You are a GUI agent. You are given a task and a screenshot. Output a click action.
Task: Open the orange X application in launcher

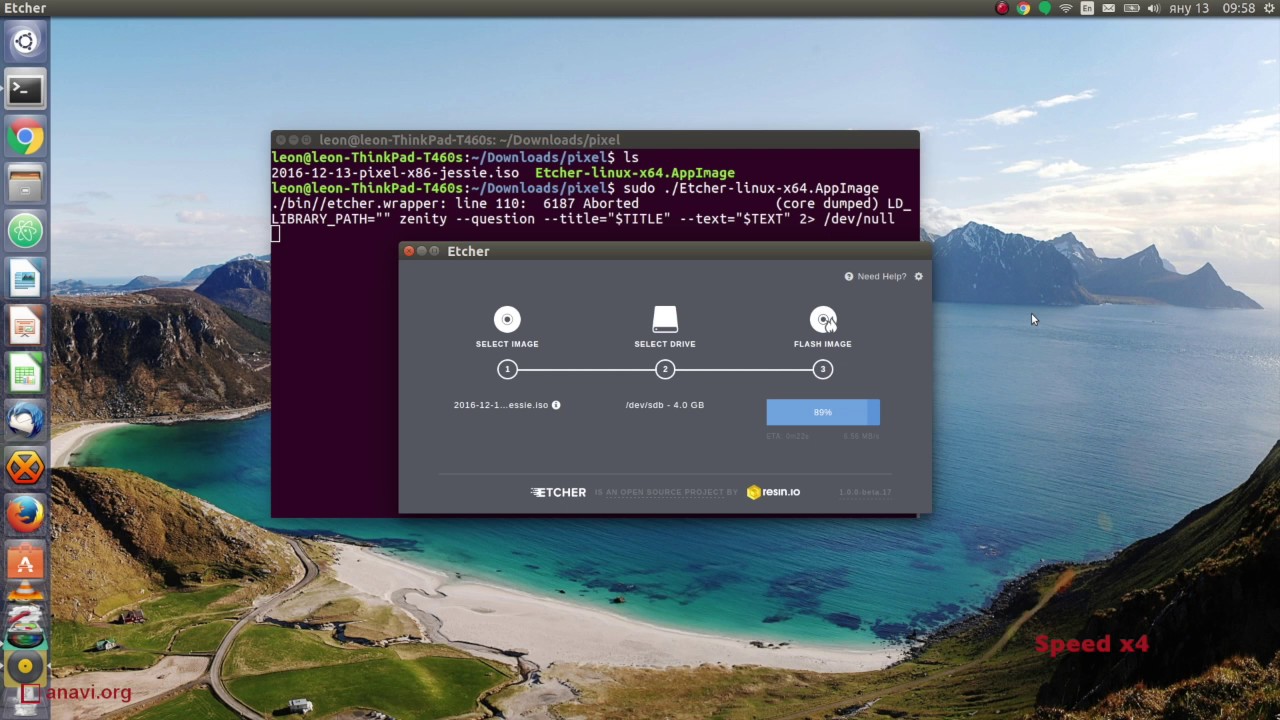tap(25, 467)
